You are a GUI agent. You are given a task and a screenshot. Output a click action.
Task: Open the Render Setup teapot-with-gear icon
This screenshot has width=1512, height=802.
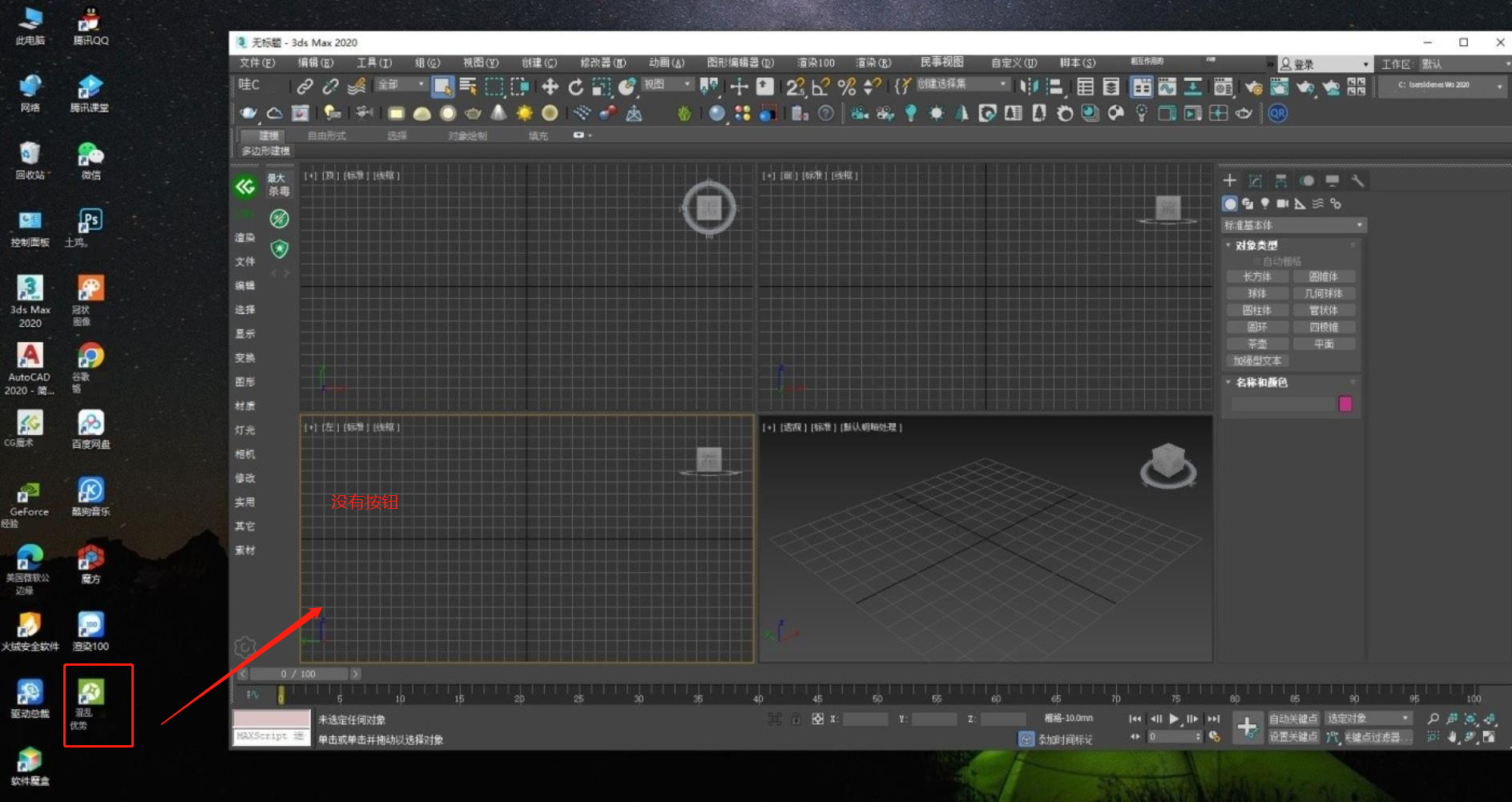pos(1254,87)
